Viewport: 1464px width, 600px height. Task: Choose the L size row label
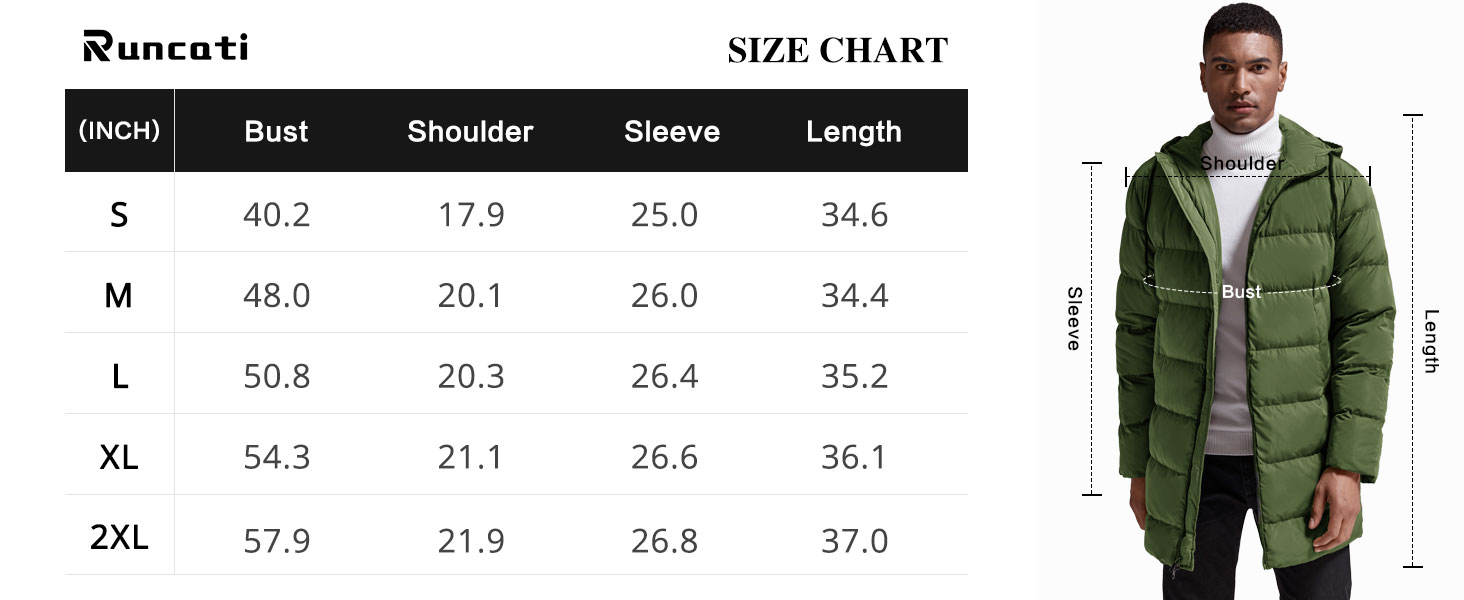click(119, 377)
